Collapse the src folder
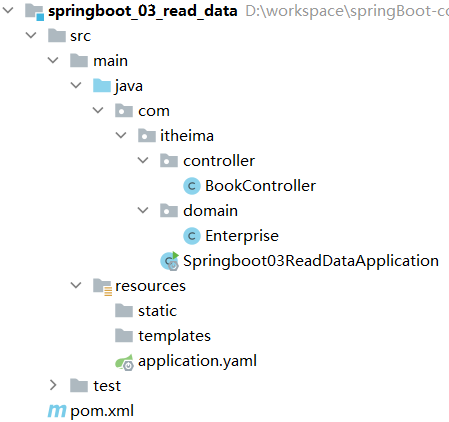Viewport: 449px width, 422px height. 31,35
